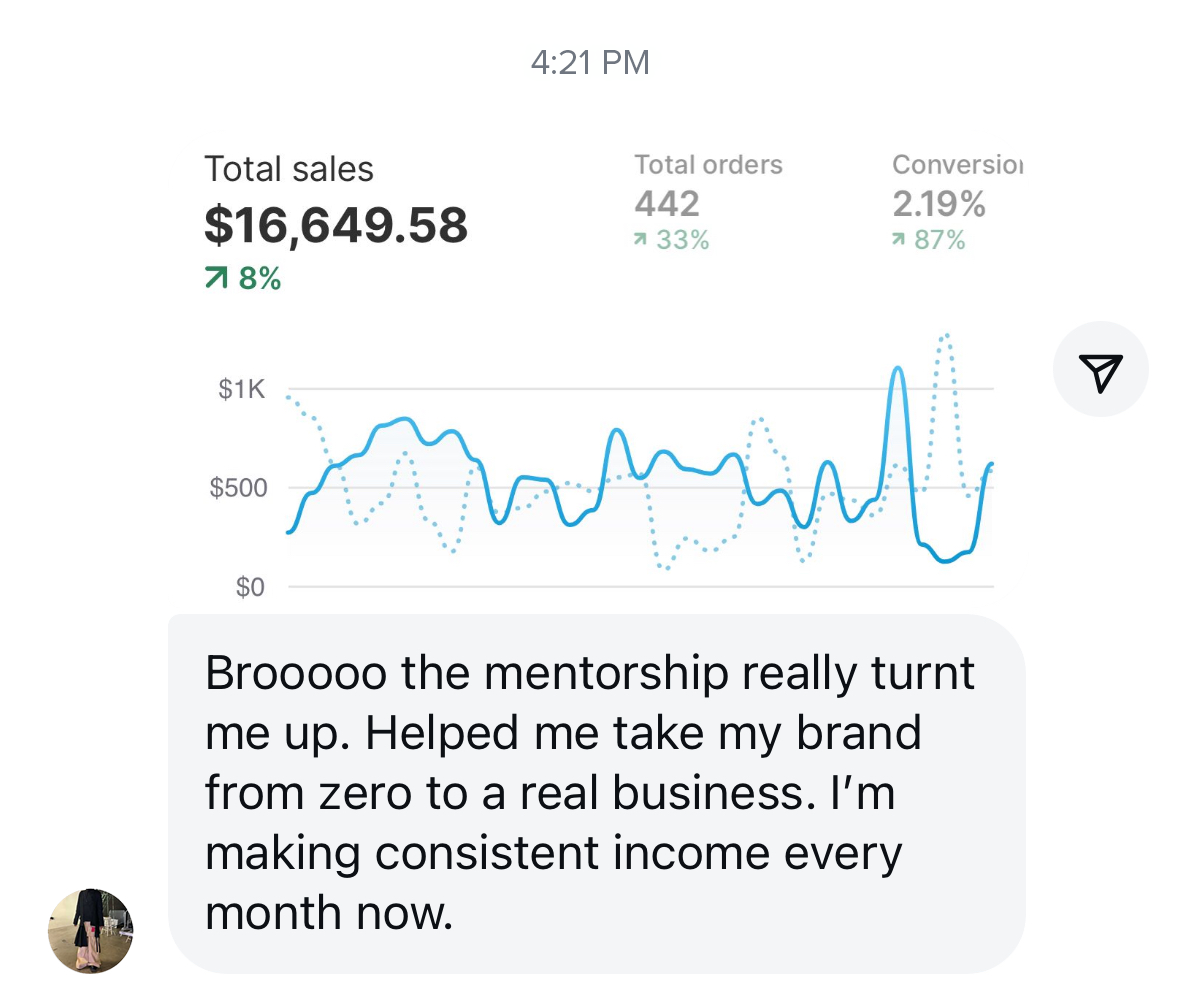The image size is (1179, 997).
Task: Click the $0 axis label
Action: point(250,587)
